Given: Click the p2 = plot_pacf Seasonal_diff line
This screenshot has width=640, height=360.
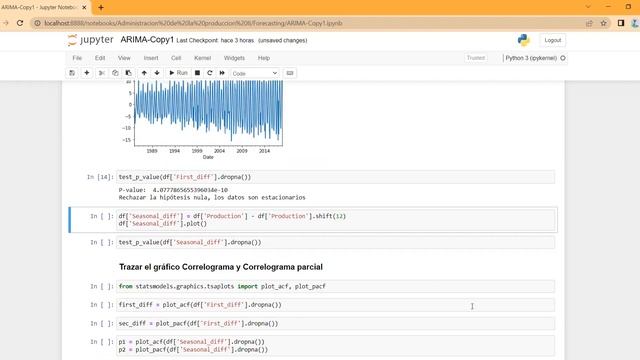Looking at the screenshot, I should click(x=193, y=350).
